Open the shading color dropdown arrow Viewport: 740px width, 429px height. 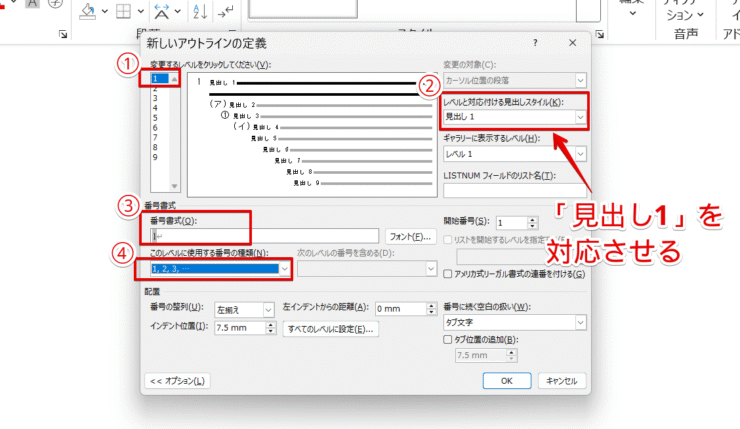coord(105,11)
